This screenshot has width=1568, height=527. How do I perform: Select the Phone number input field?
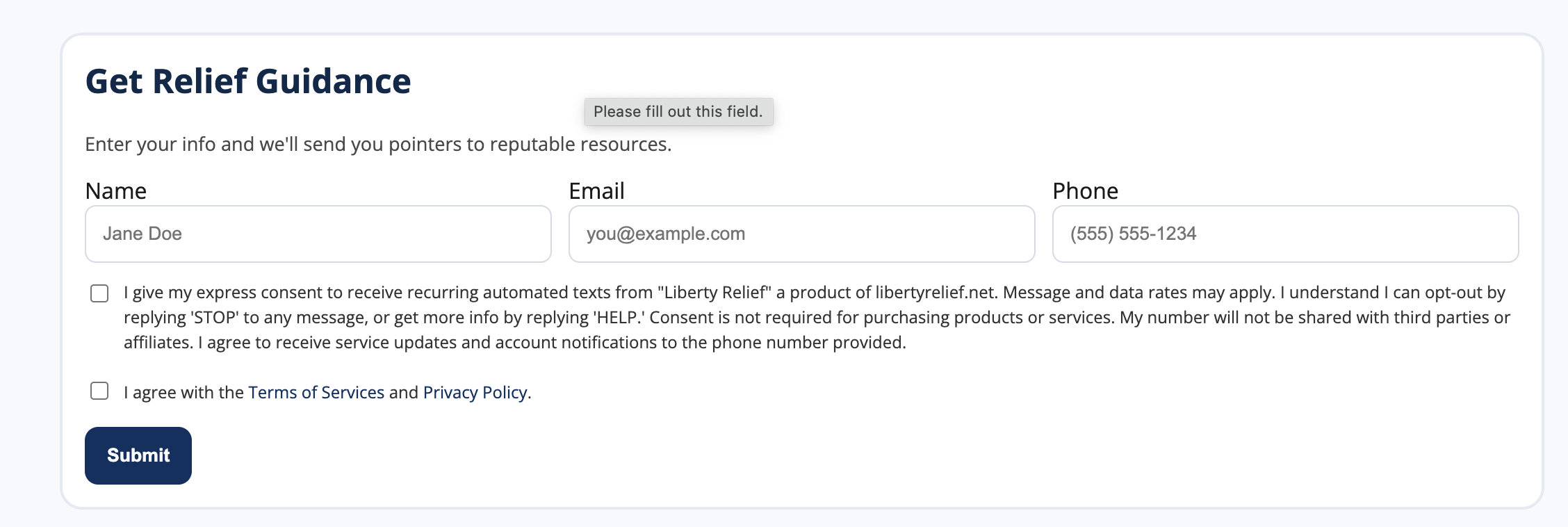coord(1285,234)
